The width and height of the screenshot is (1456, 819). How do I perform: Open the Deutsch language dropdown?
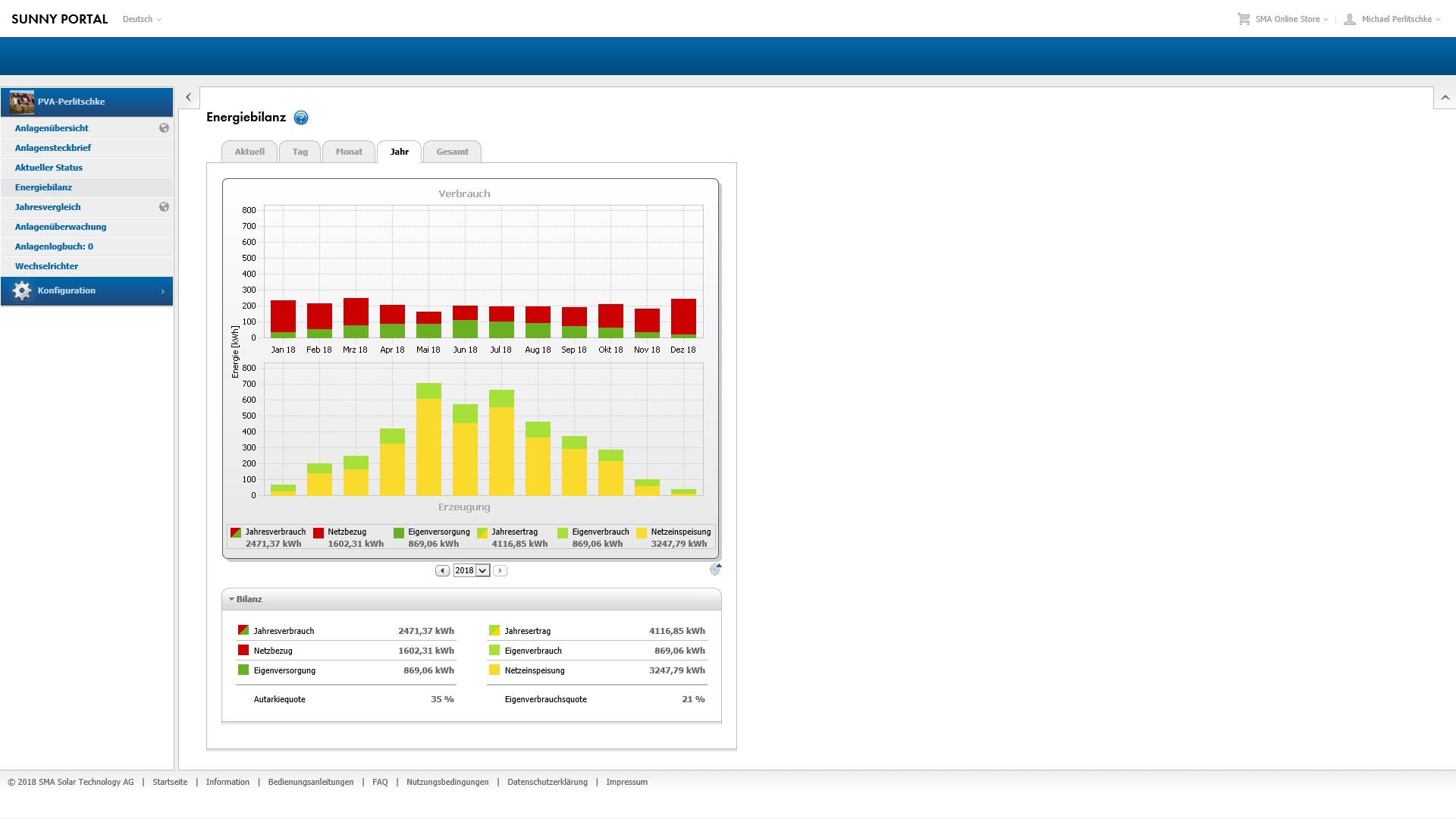pos(142,19)
